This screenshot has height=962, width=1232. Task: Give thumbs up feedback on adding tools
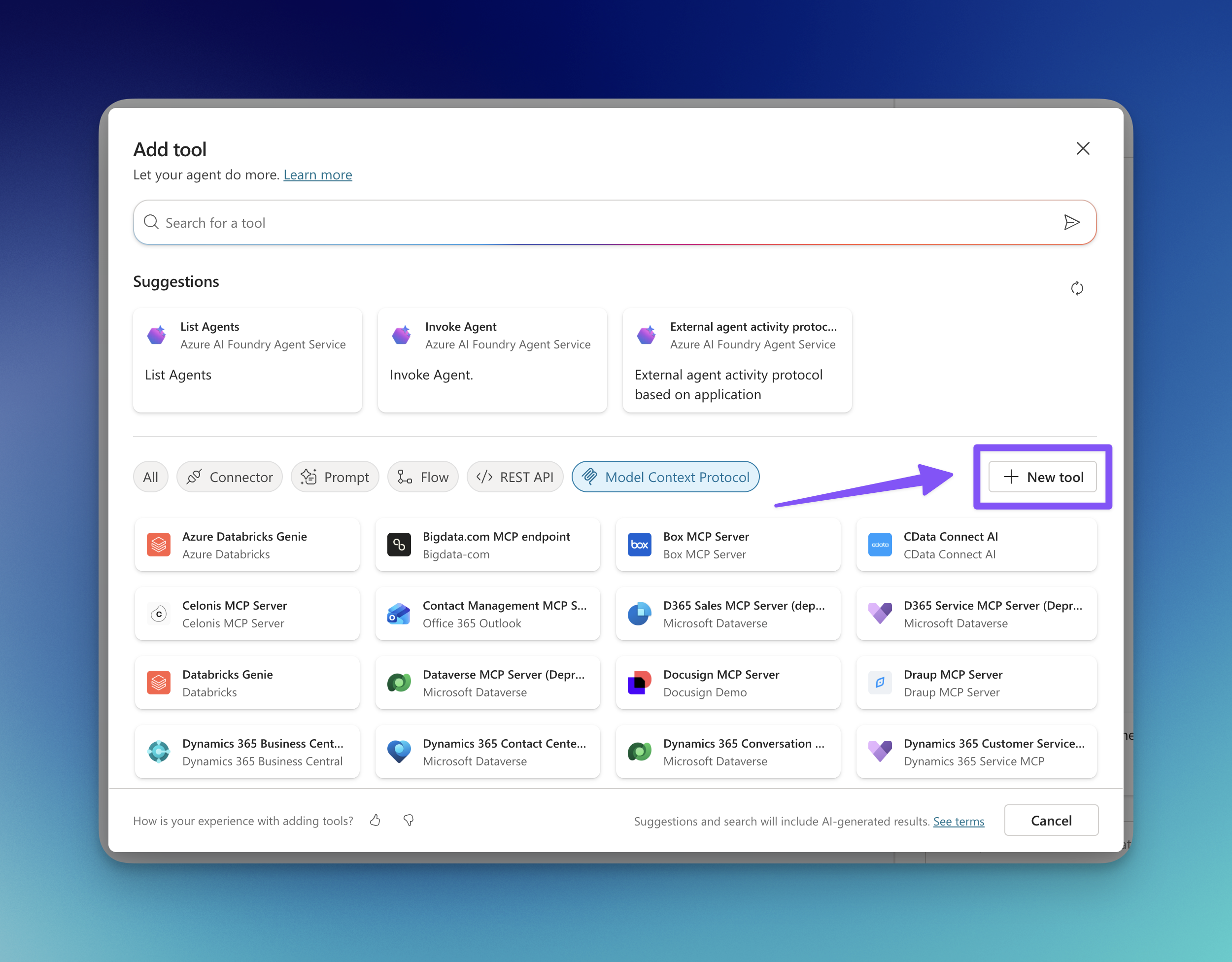[375, 821]
